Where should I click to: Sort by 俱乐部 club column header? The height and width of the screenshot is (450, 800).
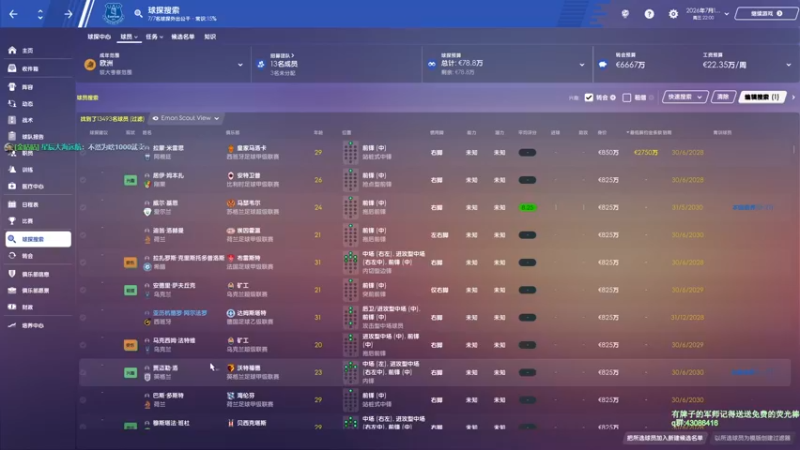click(x=233, y=133)
